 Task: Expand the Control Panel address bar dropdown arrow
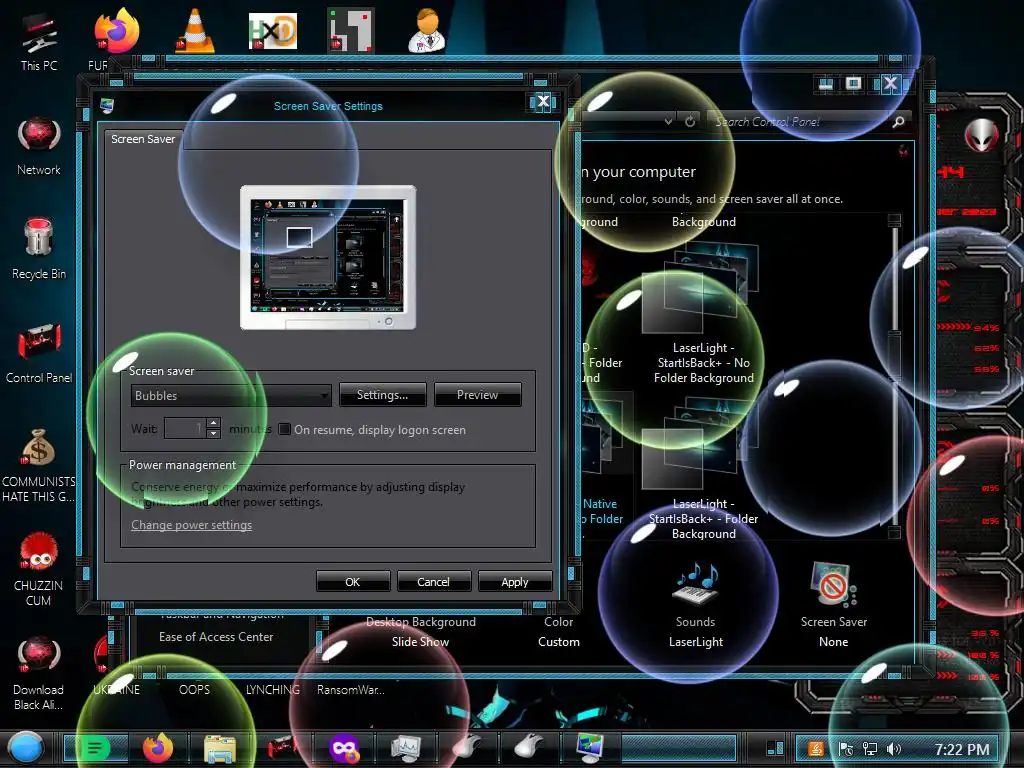668,121
